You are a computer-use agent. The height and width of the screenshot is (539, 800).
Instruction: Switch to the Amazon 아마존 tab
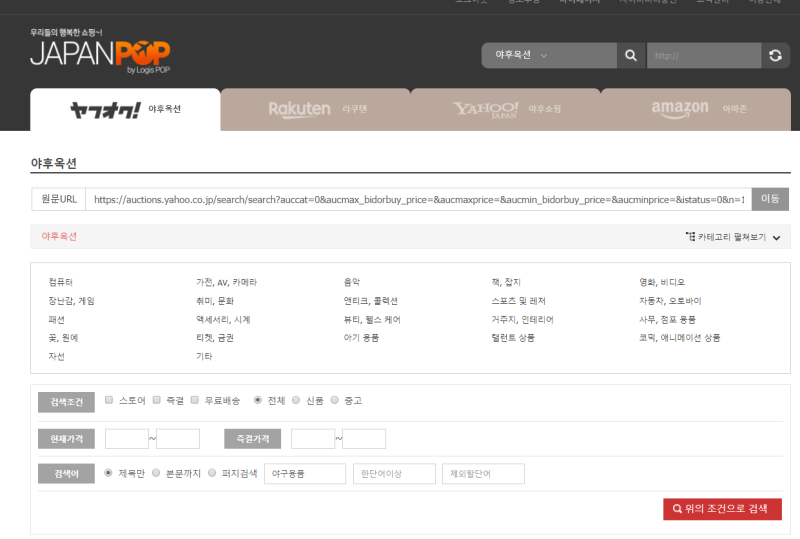pyautogui.click(x=696, y=109)
